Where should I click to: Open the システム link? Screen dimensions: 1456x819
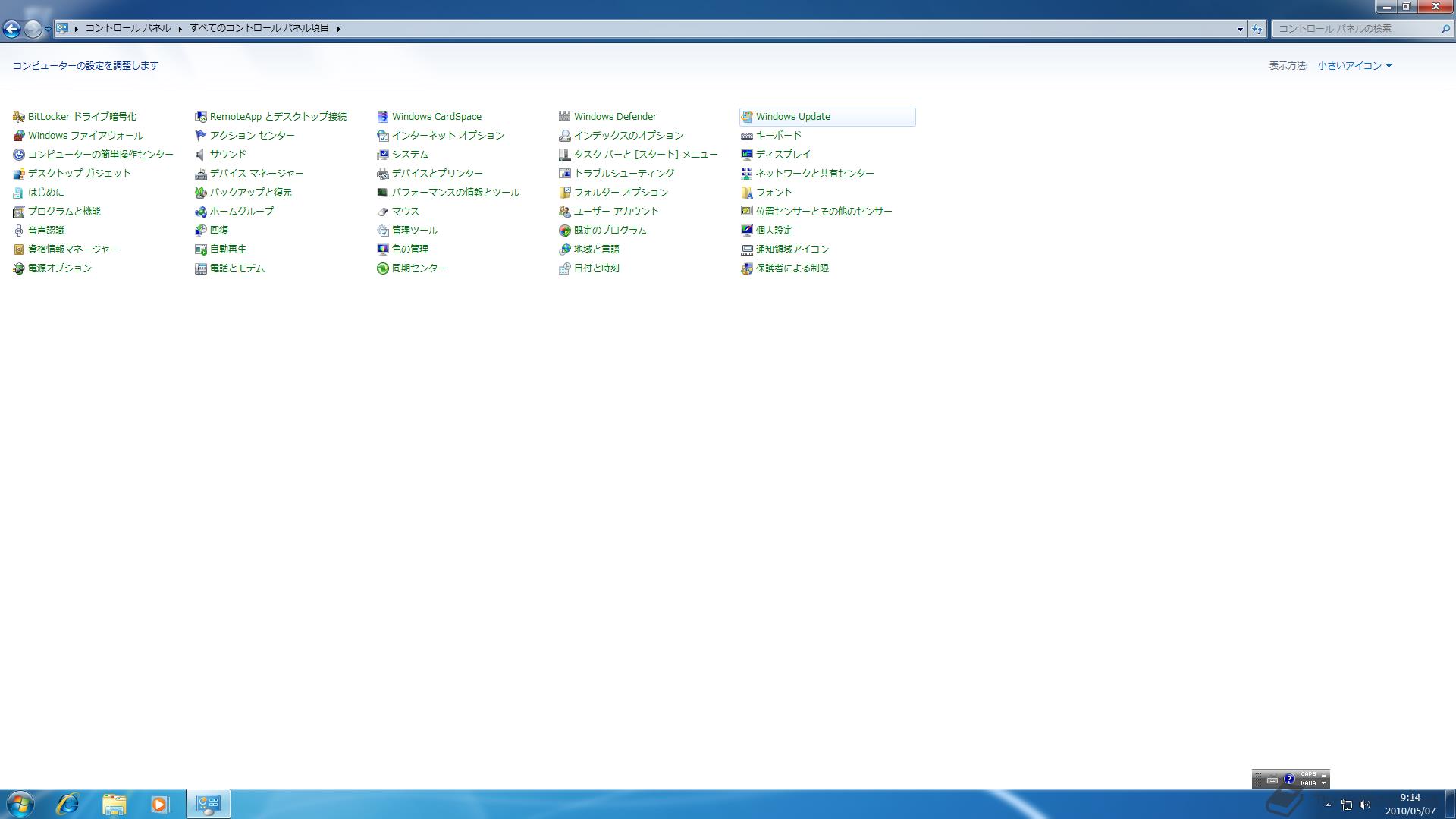410,155
